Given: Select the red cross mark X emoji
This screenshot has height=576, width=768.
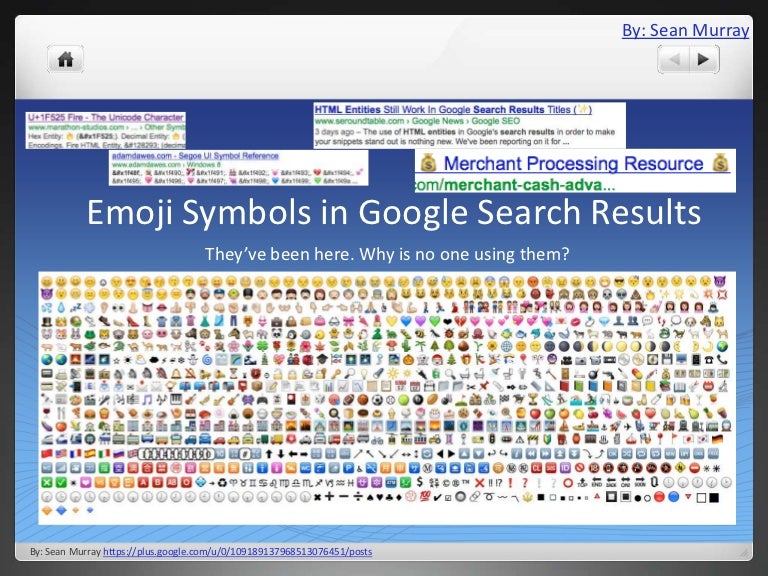Looking at the screenshot, I should coord(479,481).
